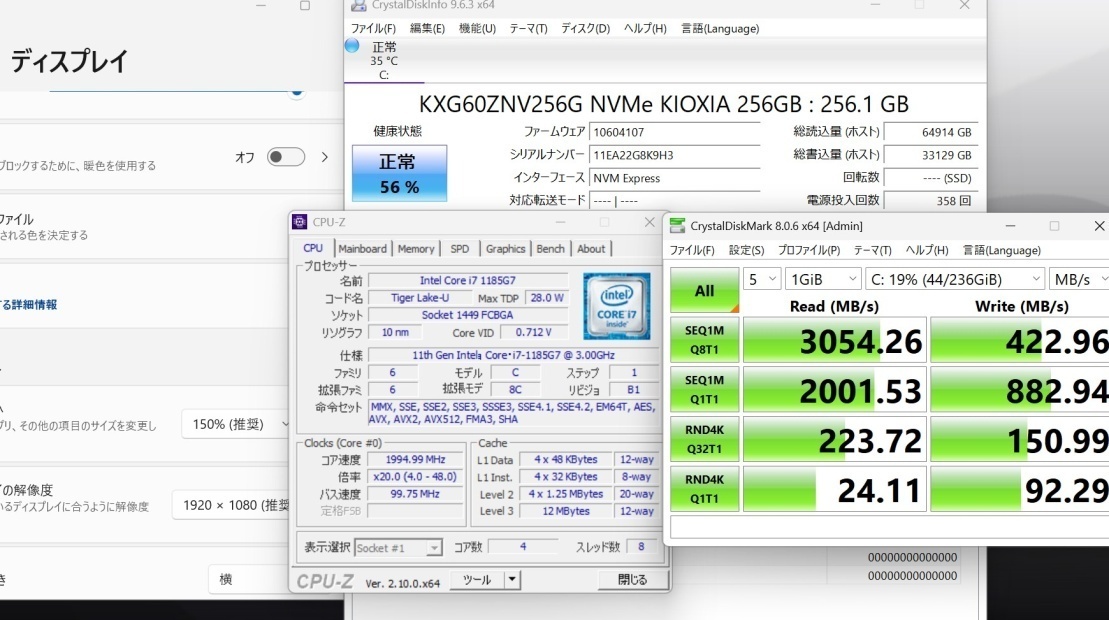
Task: Open the 150% scale dropdown
Action: pos(236,424)
